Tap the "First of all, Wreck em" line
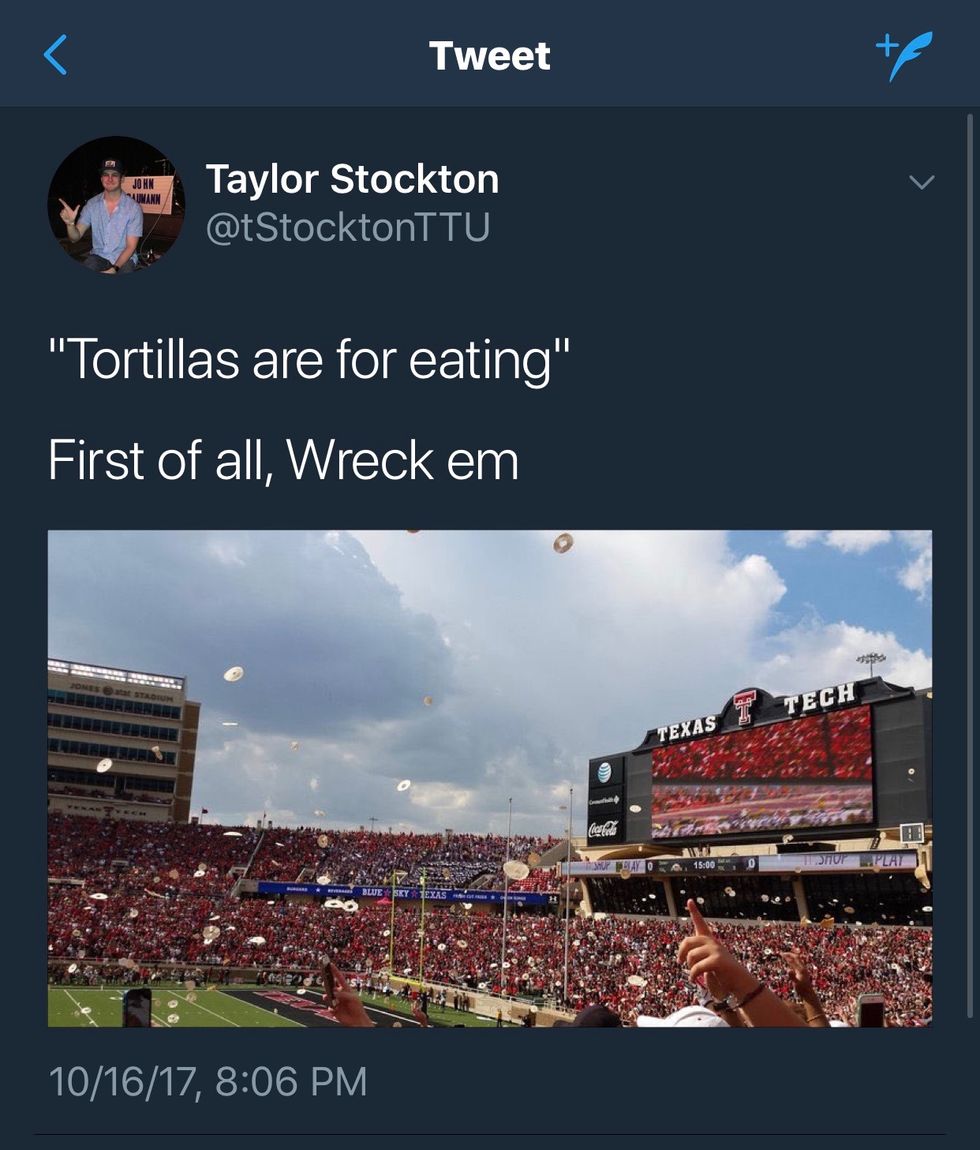 pyautogui.click(x=283, y=460)
